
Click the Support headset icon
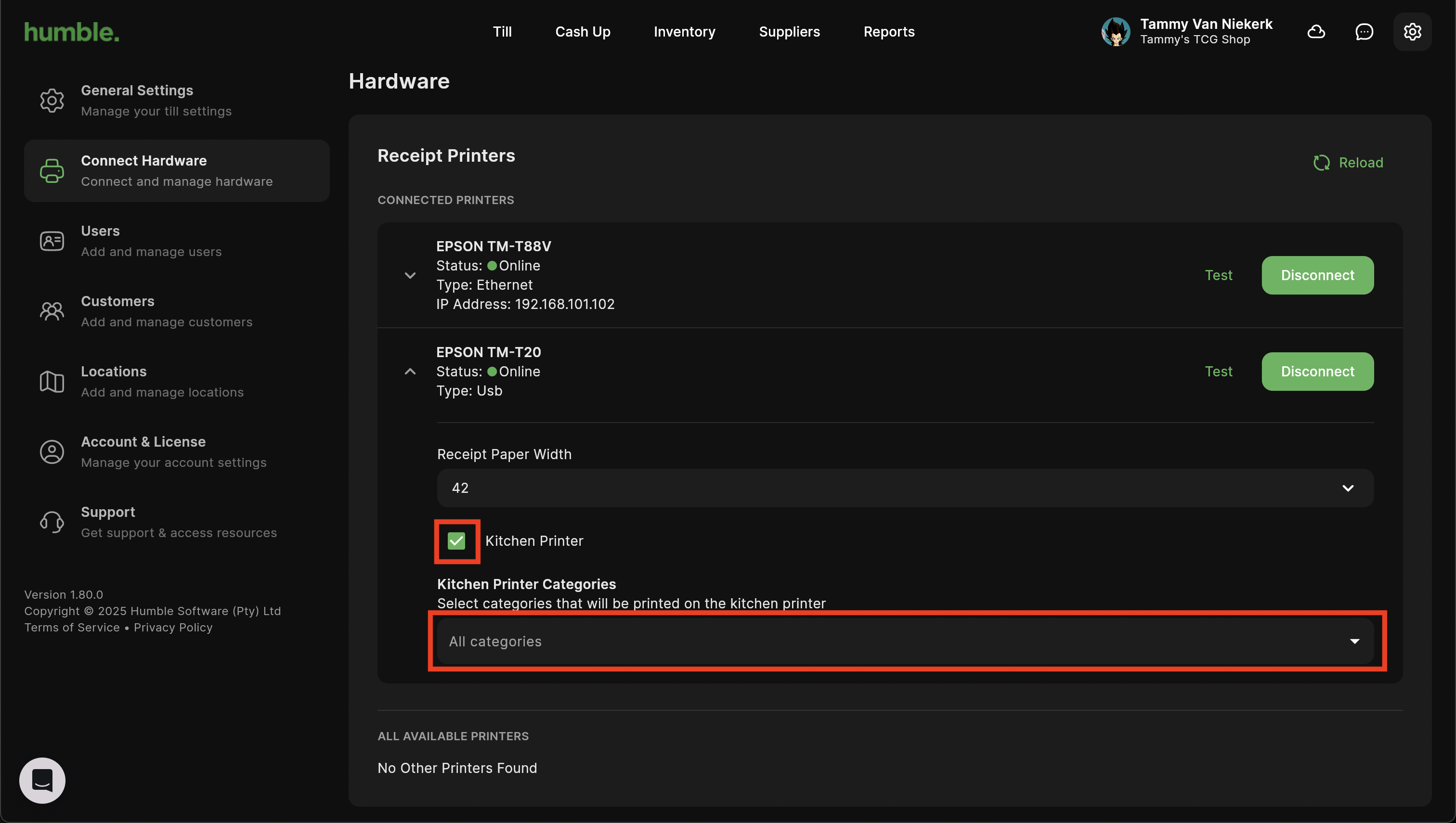pos(52,522)
